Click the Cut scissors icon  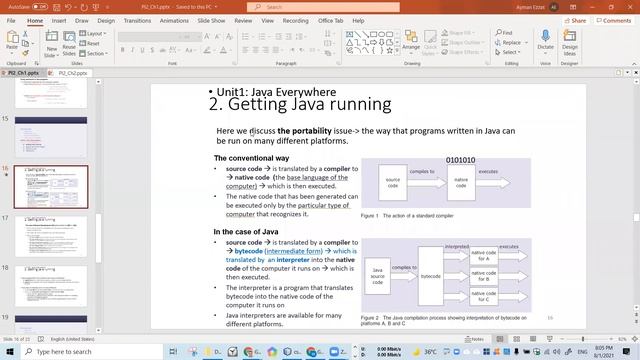[x=25, y=34]
